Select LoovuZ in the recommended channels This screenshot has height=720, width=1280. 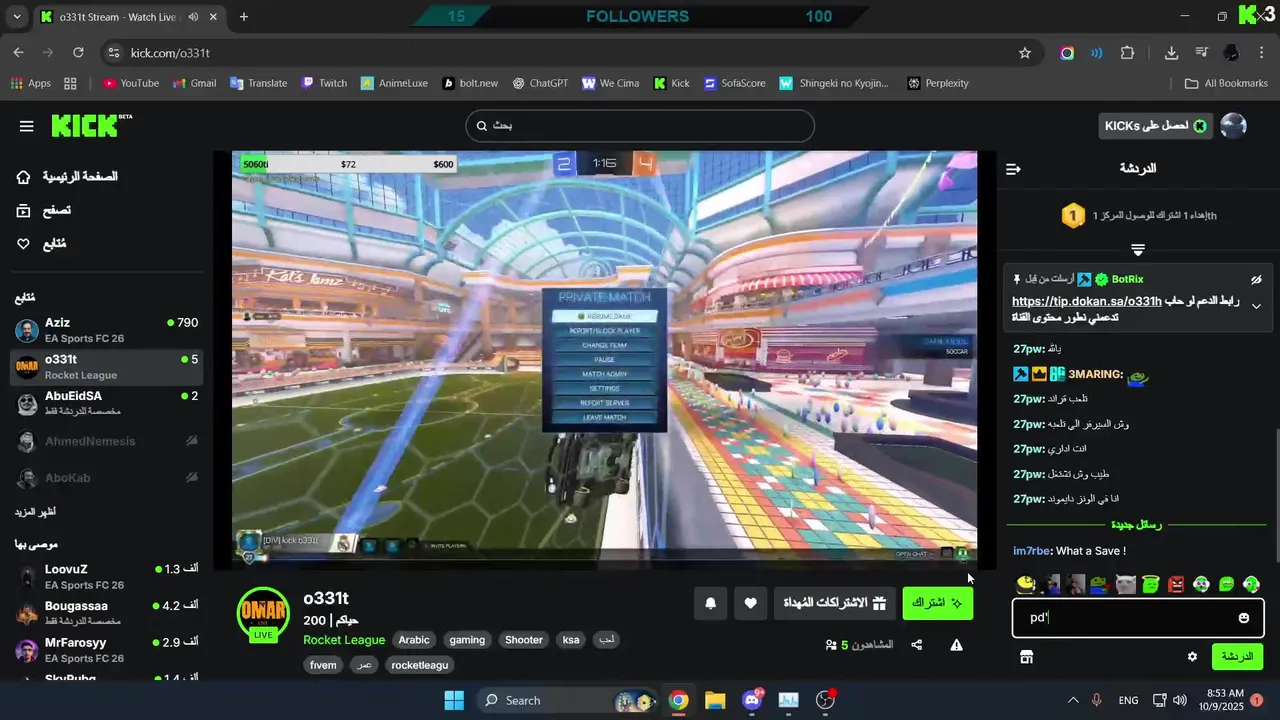107,577
